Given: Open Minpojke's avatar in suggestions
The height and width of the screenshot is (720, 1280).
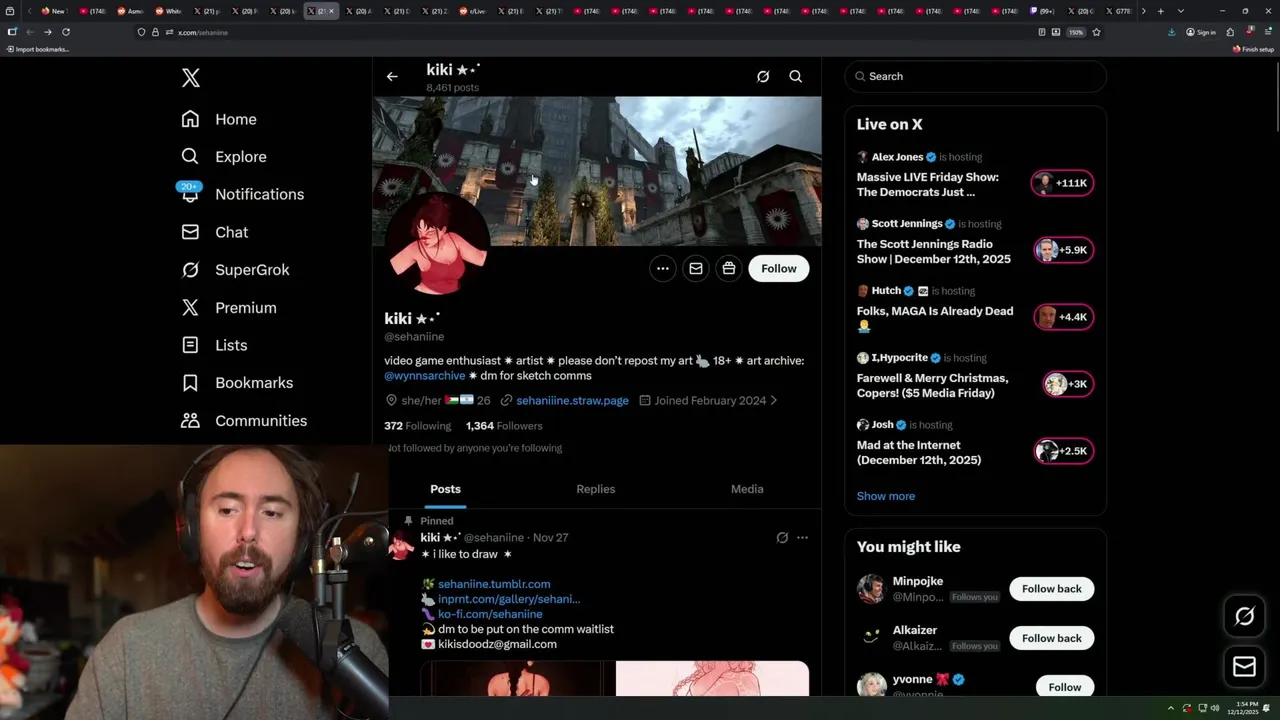Looking at the screenshot, I should point(871,588).
